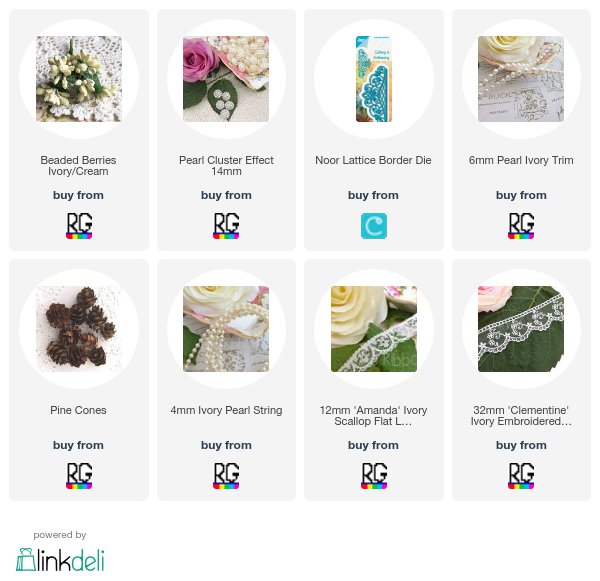Click the 4mm Ivory Pearl String title

(x=226, y=410)
